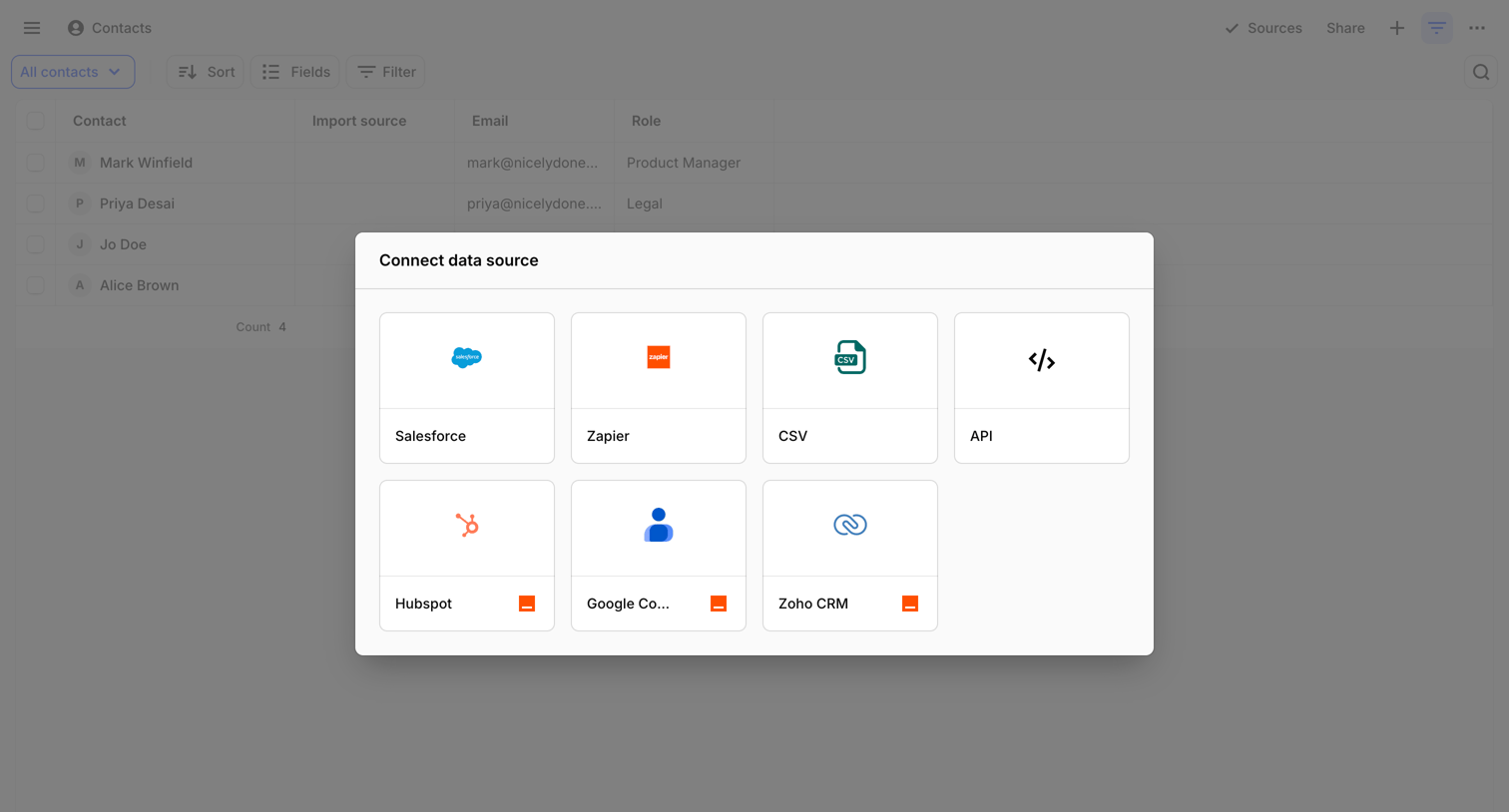This screenshot has height=812, width=1509.
Task: Open the Jo Doe contact name
Action: [x=123, y=244]
